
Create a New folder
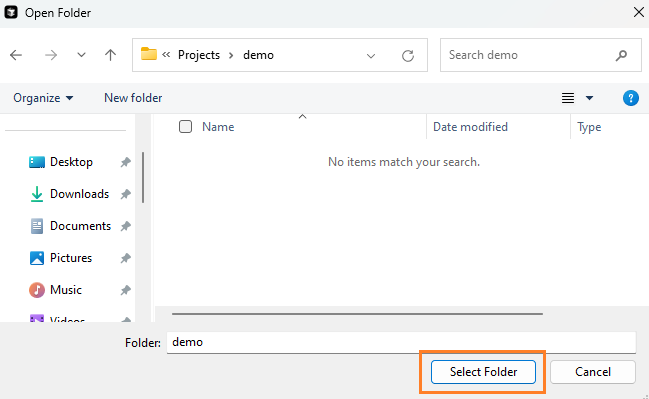click(133, 98)
